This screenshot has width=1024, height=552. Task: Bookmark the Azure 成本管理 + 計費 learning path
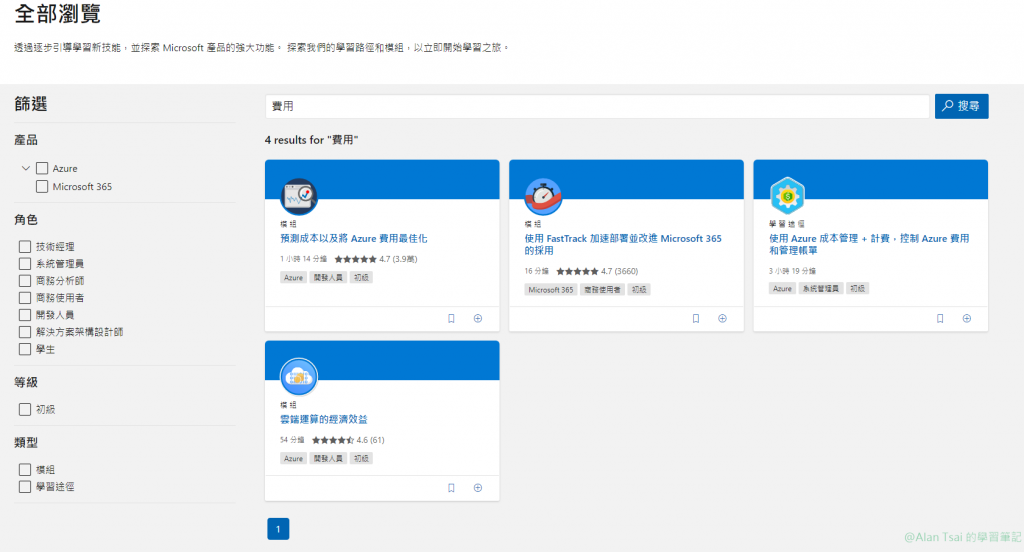940,319
